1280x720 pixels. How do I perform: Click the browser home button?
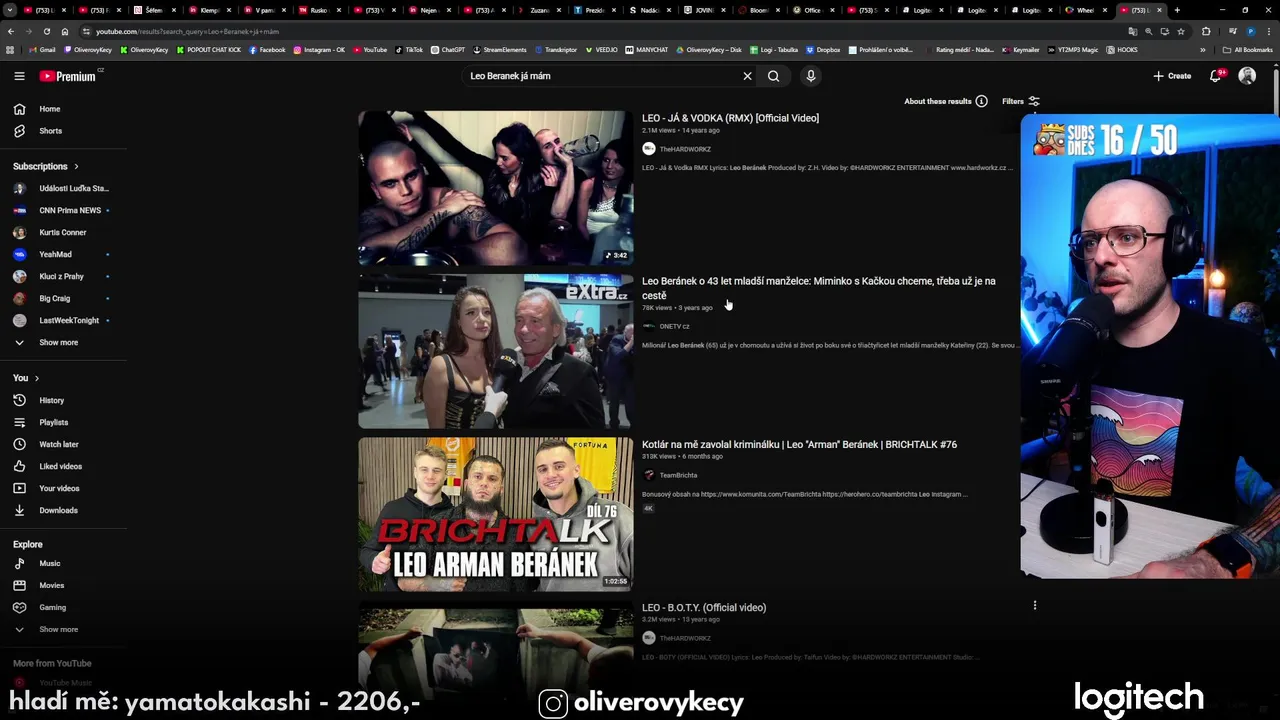pyautogui.click(x=65, y=31)
